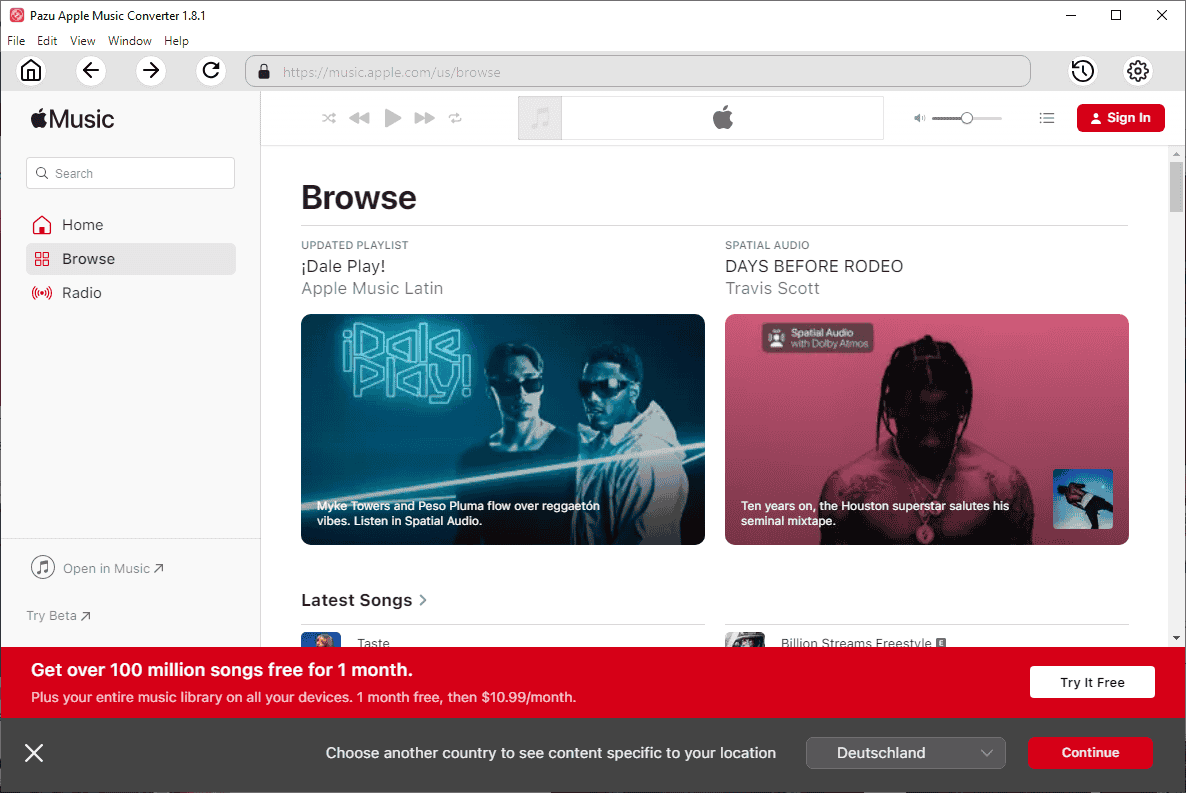Click the DAYS BEFORE RODEO title
The width and height of the screenshot is (1186, 793).
point(814,266)
